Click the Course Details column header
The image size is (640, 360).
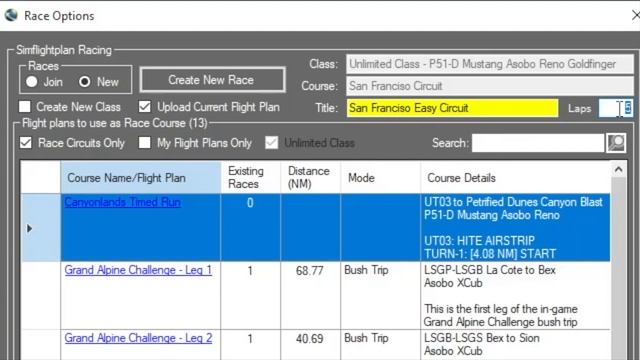515,178
